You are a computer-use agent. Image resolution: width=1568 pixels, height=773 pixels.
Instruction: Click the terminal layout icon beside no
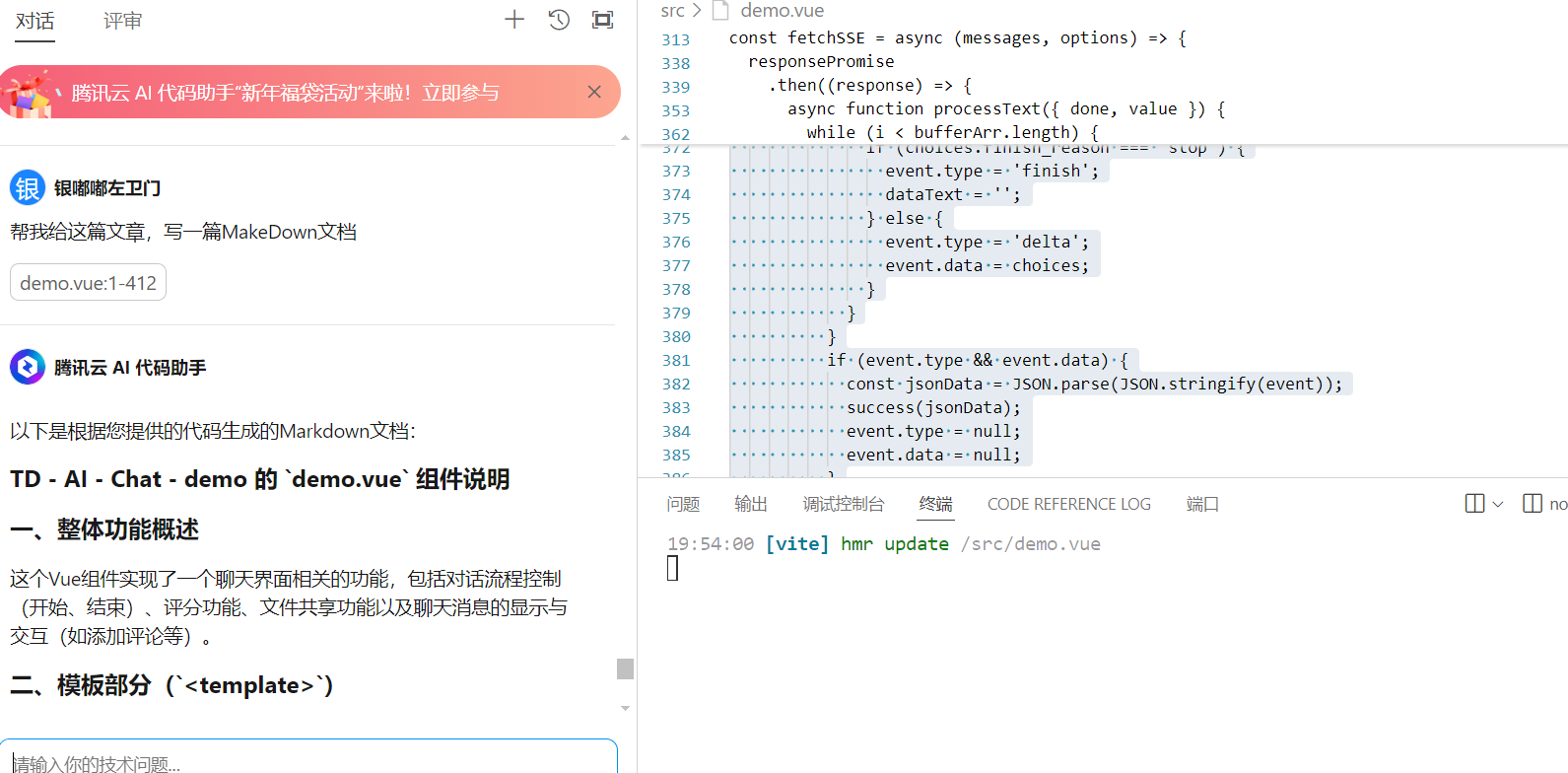pos(1533,504)
